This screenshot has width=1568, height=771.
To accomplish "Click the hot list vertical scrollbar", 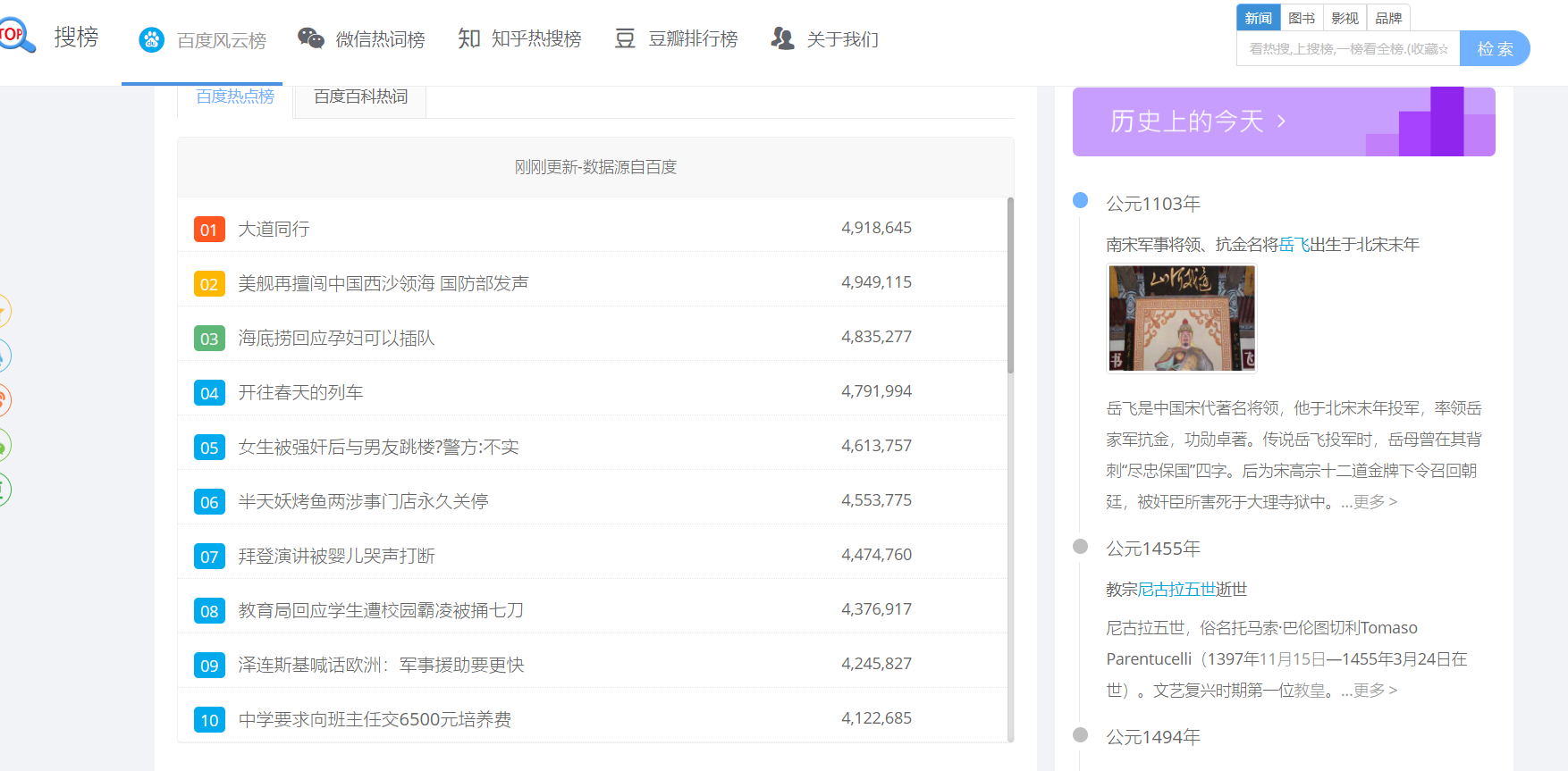I will click(1010, 286).
